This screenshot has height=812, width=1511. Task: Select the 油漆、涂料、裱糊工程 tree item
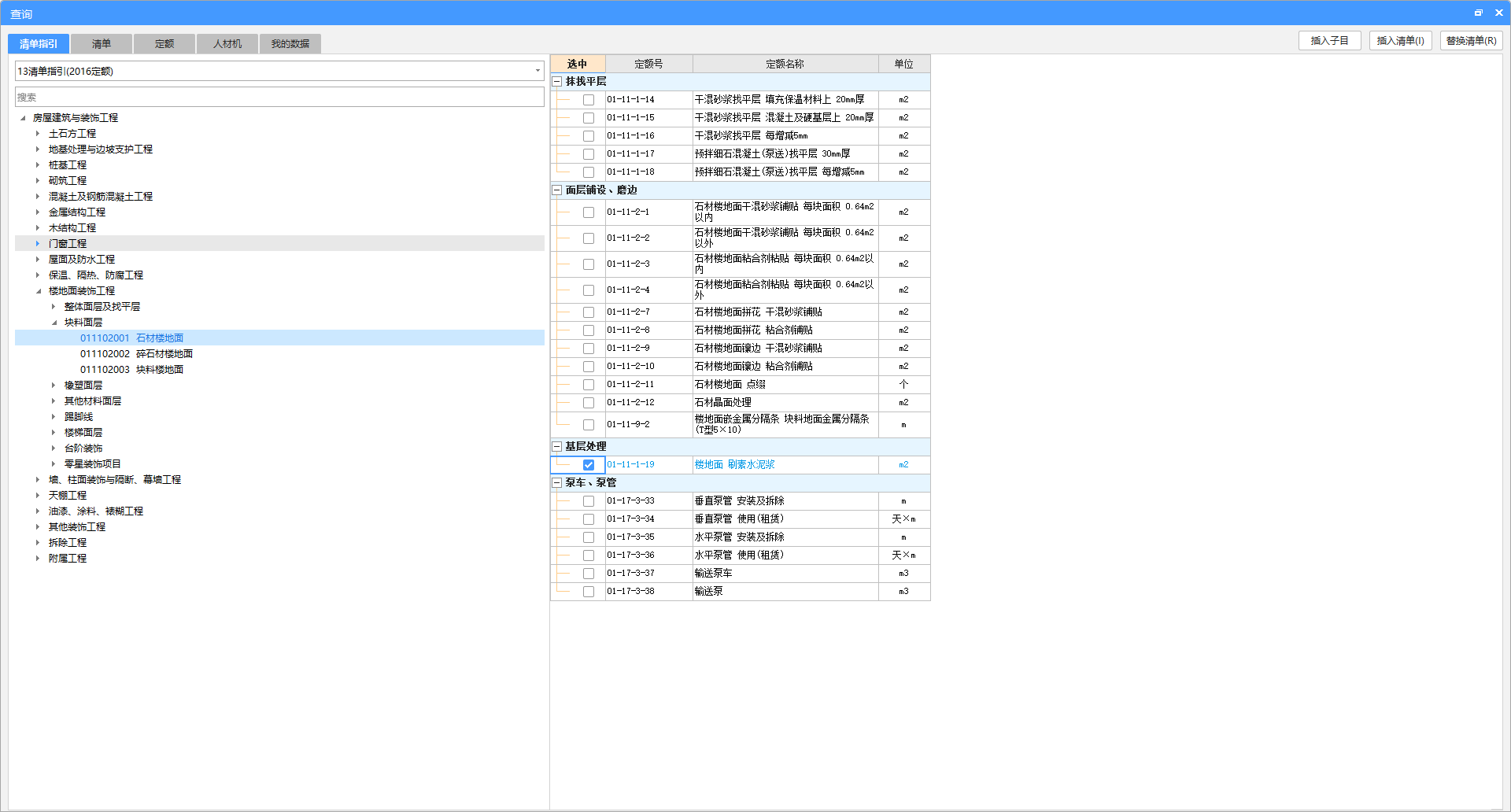pyautogui.click(x=96, y=511)
